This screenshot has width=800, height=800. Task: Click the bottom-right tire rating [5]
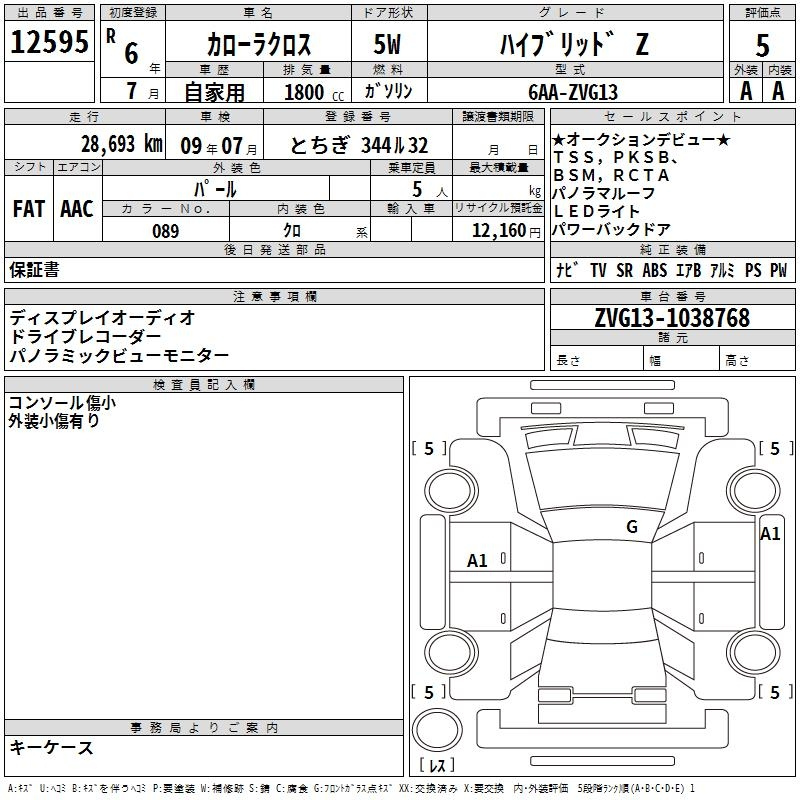(775, 692)
